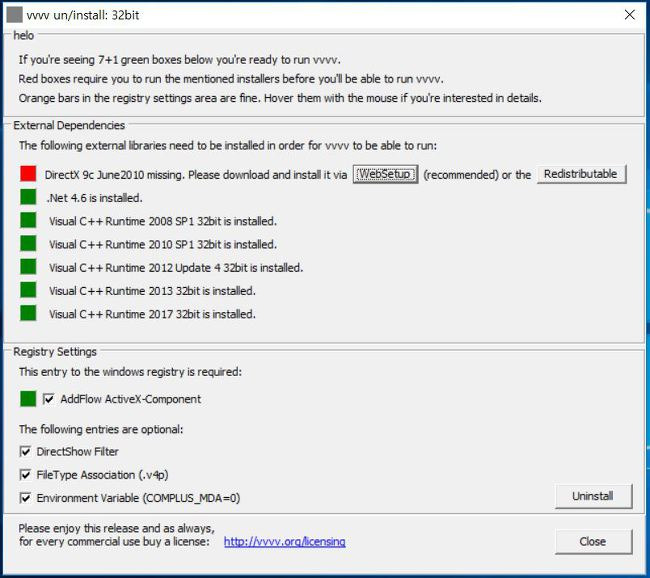This screenshot has width=650, height=578.
Task: Click green status box for AddFlow ActiveX
Action: click(28, 399)
